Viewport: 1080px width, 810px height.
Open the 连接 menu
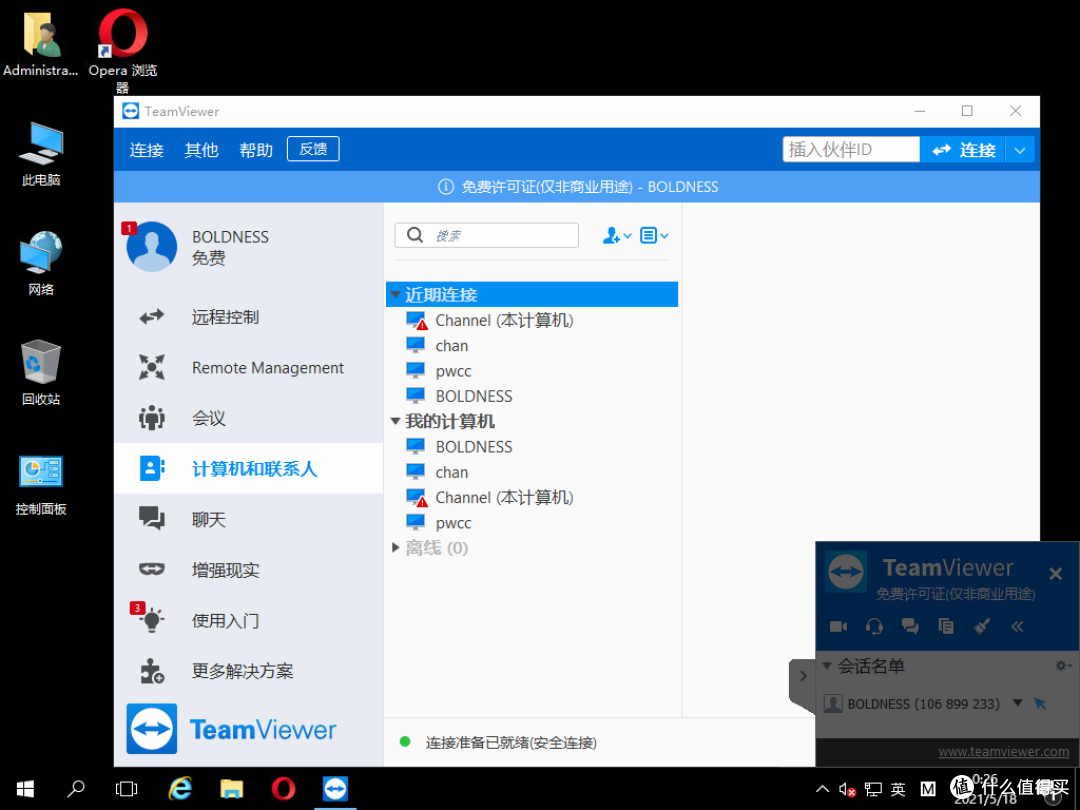tap(147, 150)
